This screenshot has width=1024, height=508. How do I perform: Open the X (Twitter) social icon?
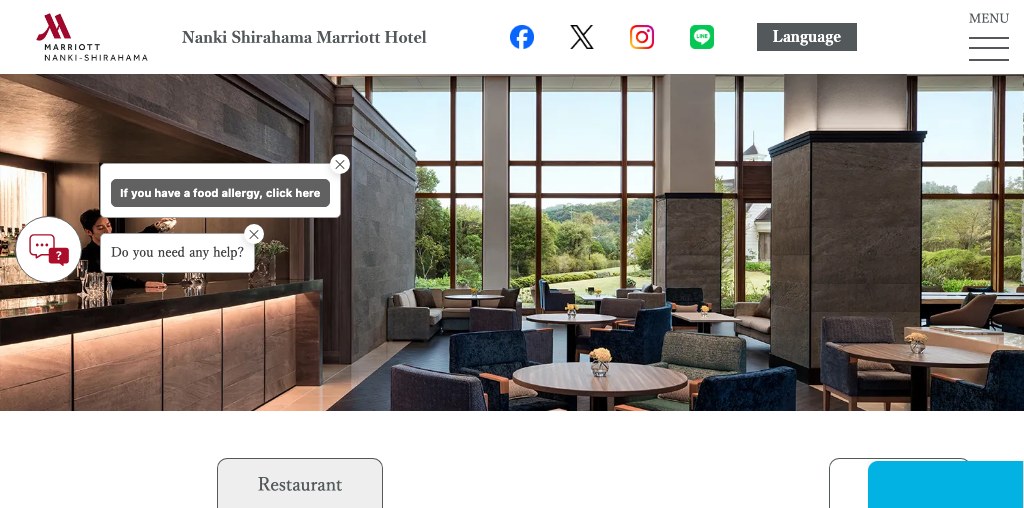582,37
